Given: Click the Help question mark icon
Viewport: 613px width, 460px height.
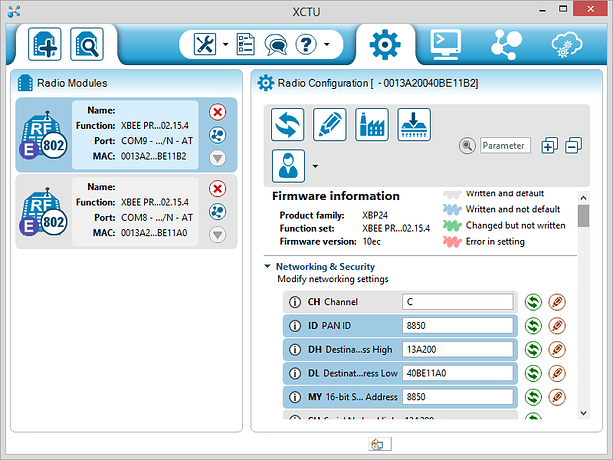Looking at the screenshot, I should [x=306, y=44].
